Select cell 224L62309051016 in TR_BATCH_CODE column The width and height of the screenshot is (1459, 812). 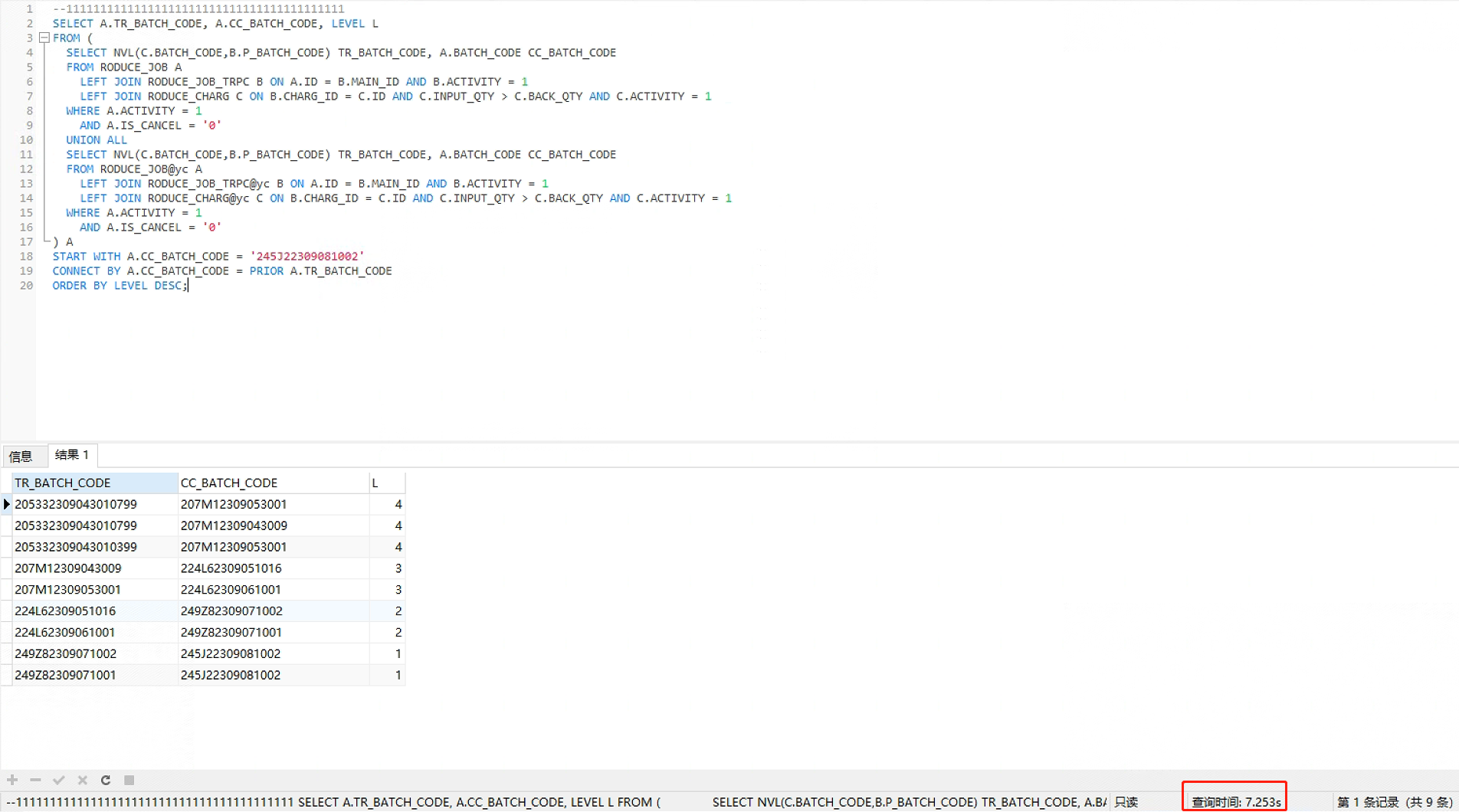pos(95,611)
